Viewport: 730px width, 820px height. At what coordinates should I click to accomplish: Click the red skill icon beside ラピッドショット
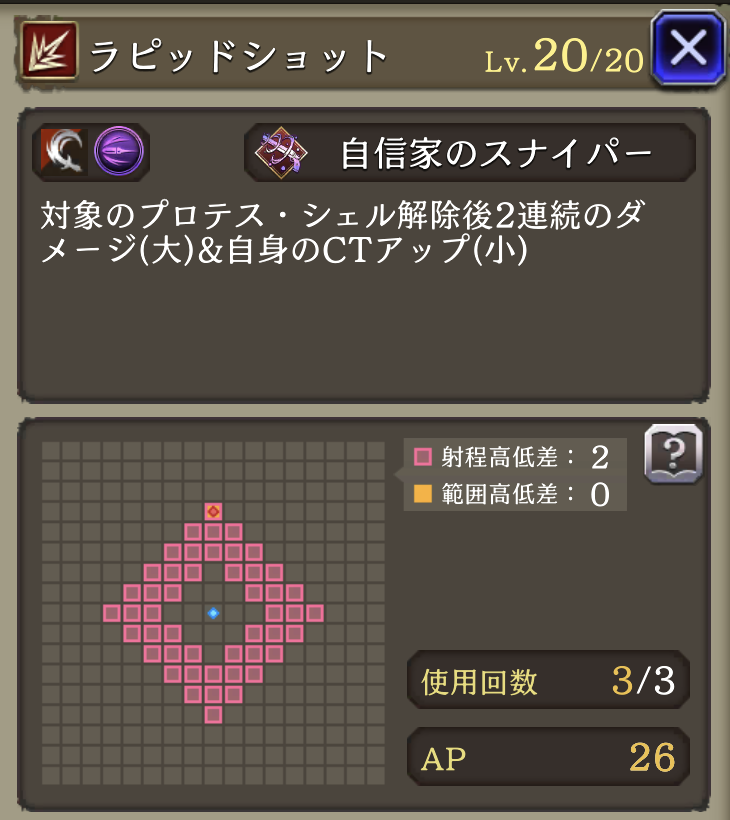[x=49, y=51]
